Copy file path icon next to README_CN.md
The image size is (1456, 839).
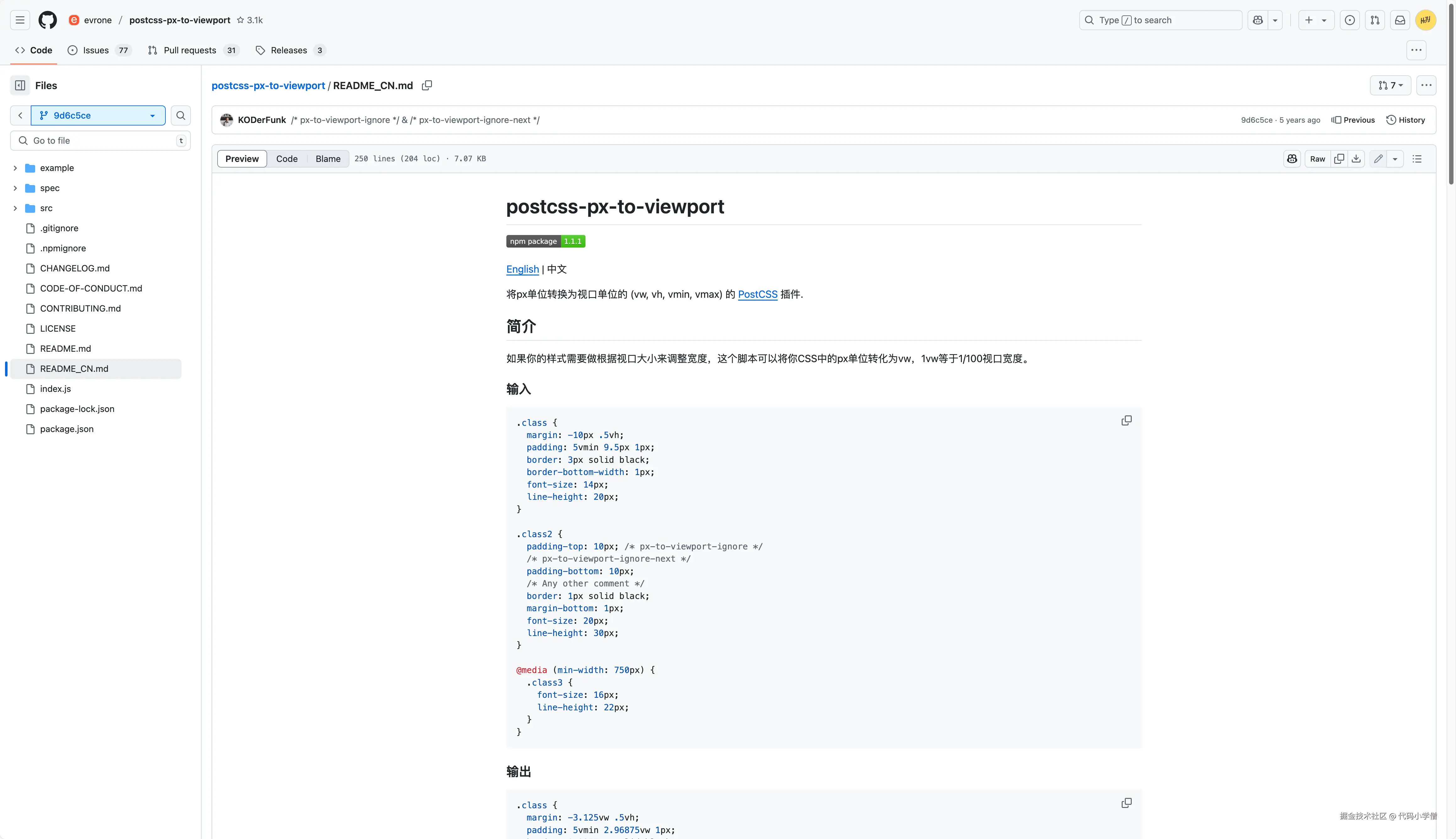[427, 85]
